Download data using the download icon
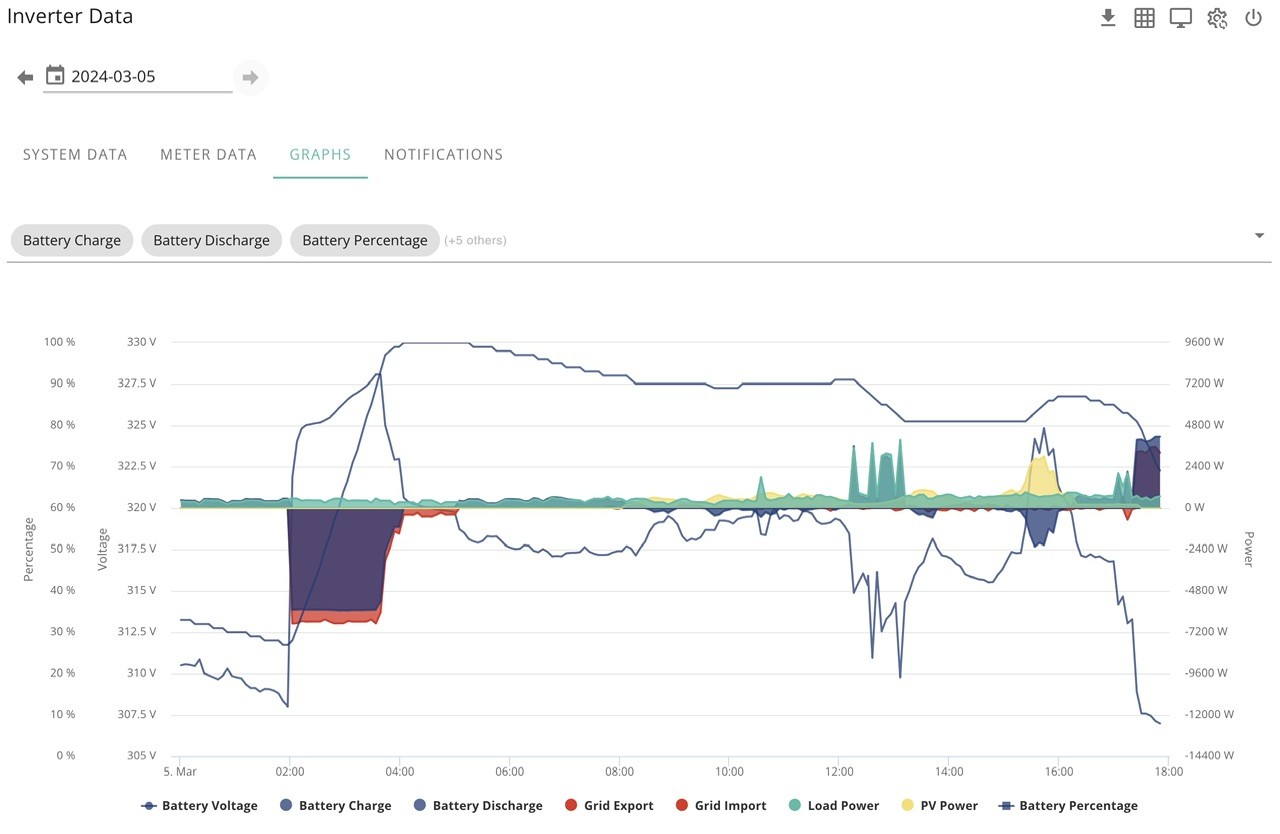This screenshot has width=1280, height=834. point(1108,18)
